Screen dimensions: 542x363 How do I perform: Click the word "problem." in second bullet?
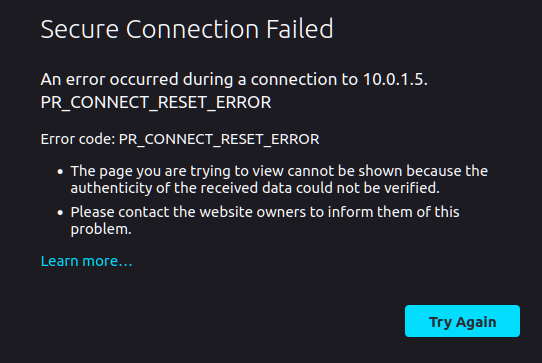point(101,230)
